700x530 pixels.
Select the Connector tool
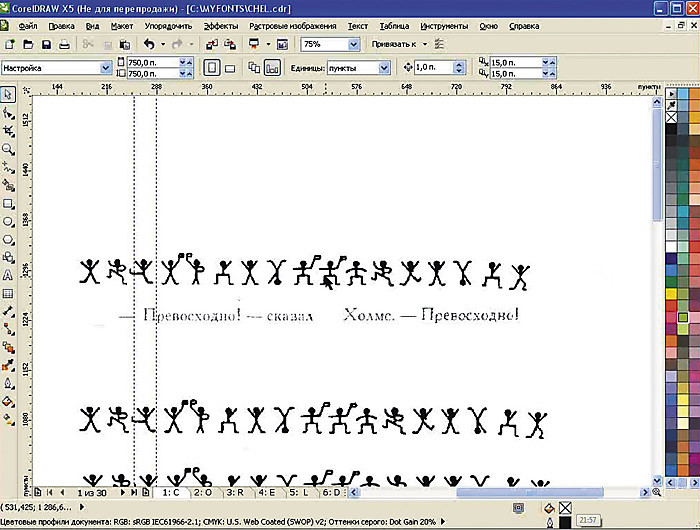pos(8,329)
